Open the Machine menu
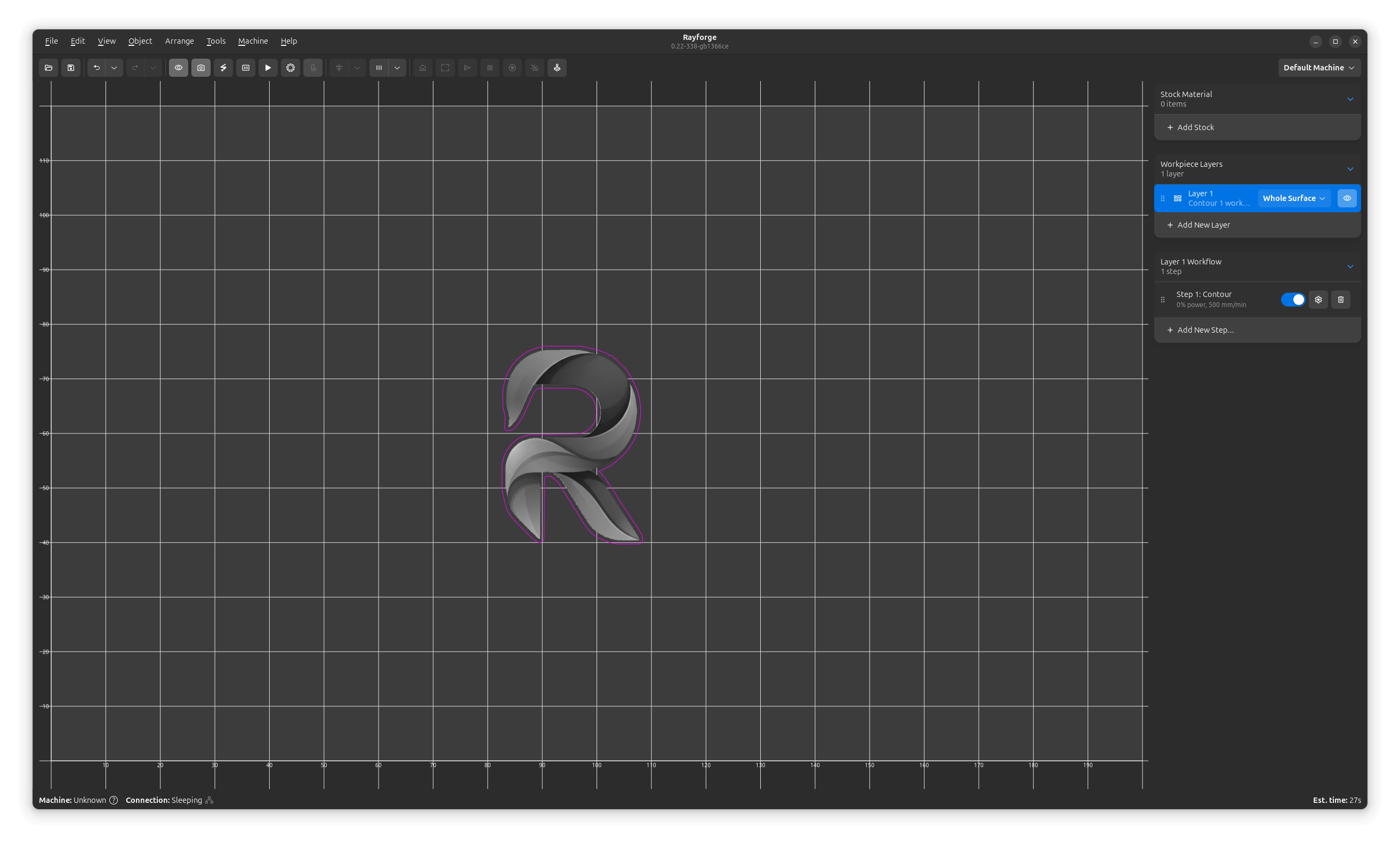1400x845 pixels. (252, 41)
